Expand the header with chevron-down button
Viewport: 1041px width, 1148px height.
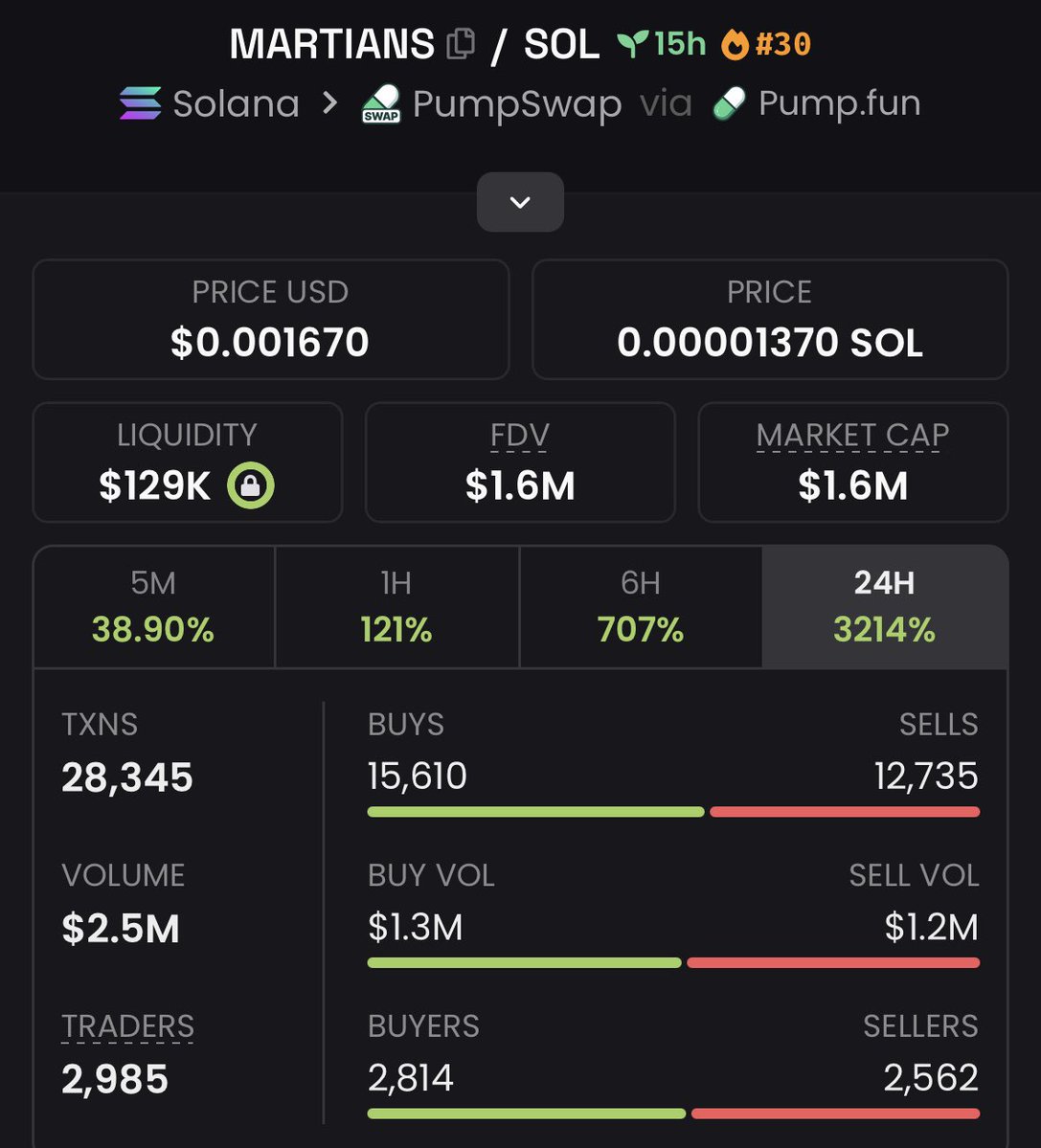521,202
